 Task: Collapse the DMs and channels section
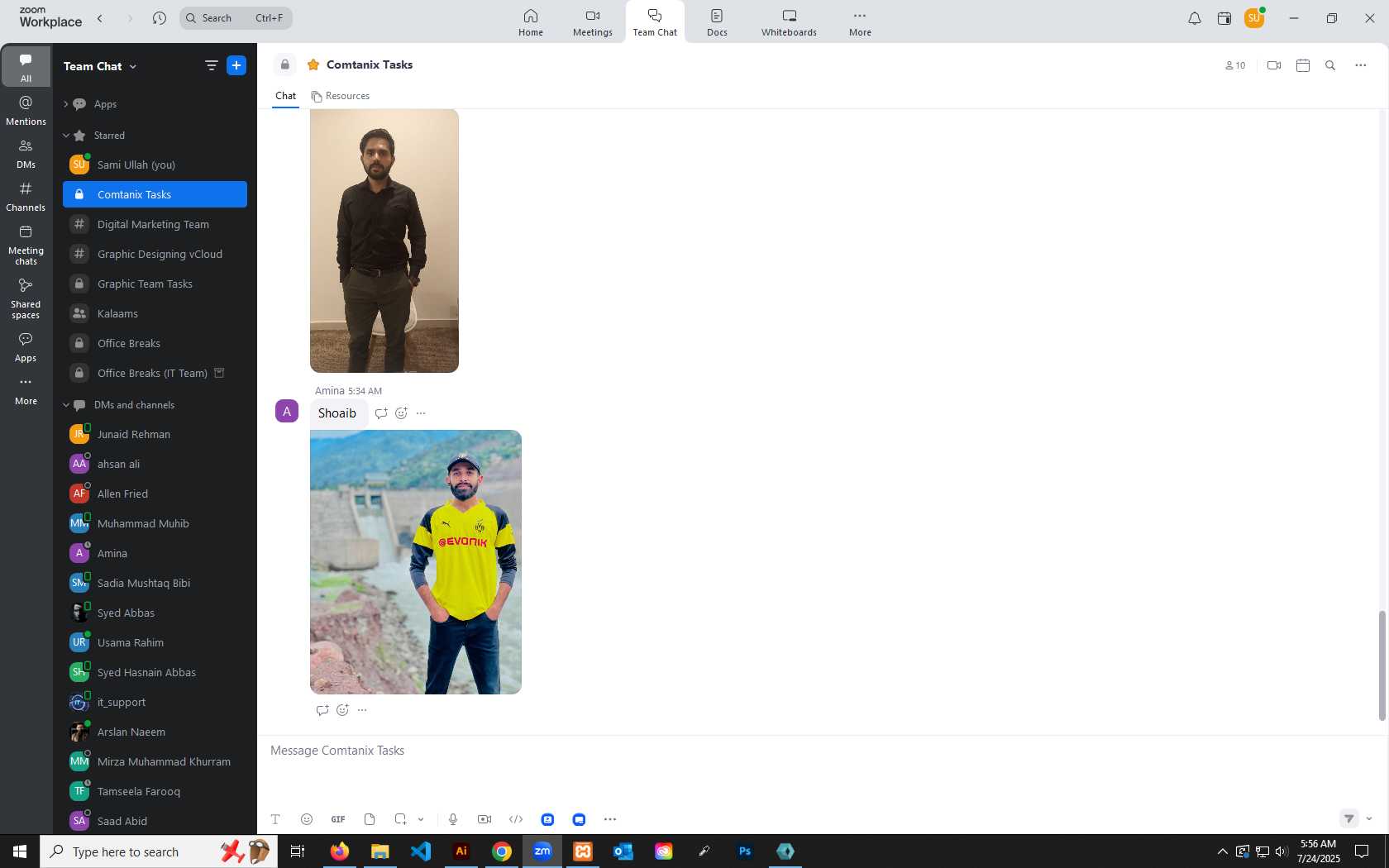[66, 405]
